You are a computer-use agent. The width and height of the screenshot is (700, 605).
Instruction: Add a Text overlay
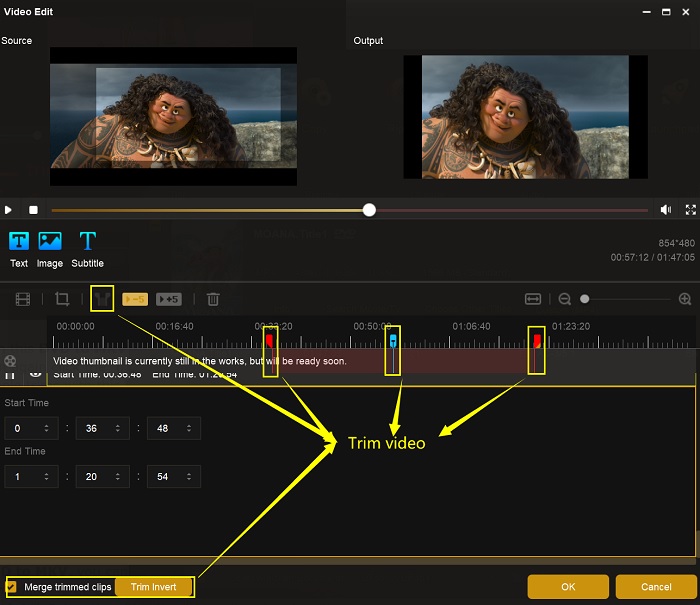(19, 249)
